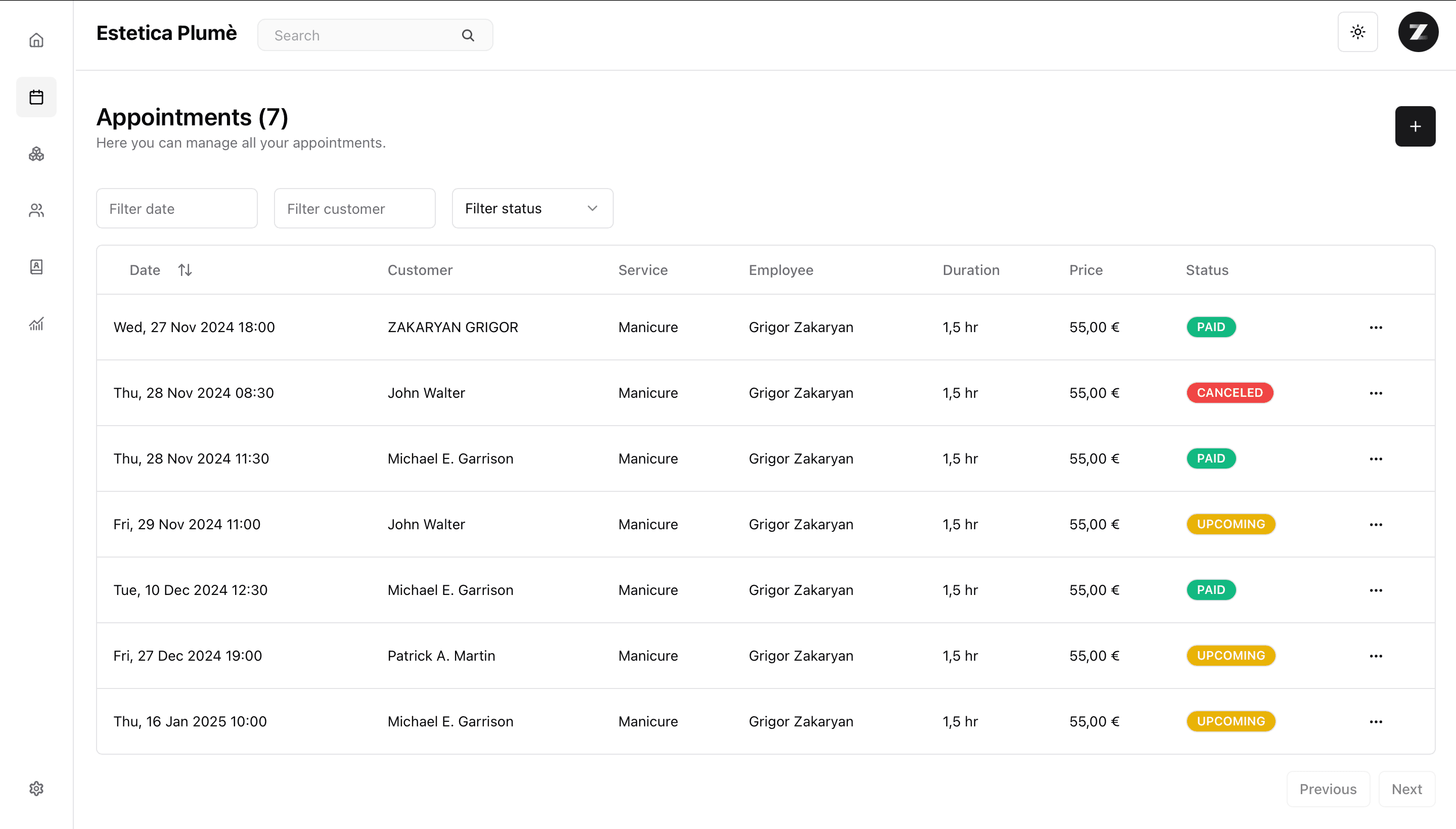Click the Service column header

tap(643, 270)
